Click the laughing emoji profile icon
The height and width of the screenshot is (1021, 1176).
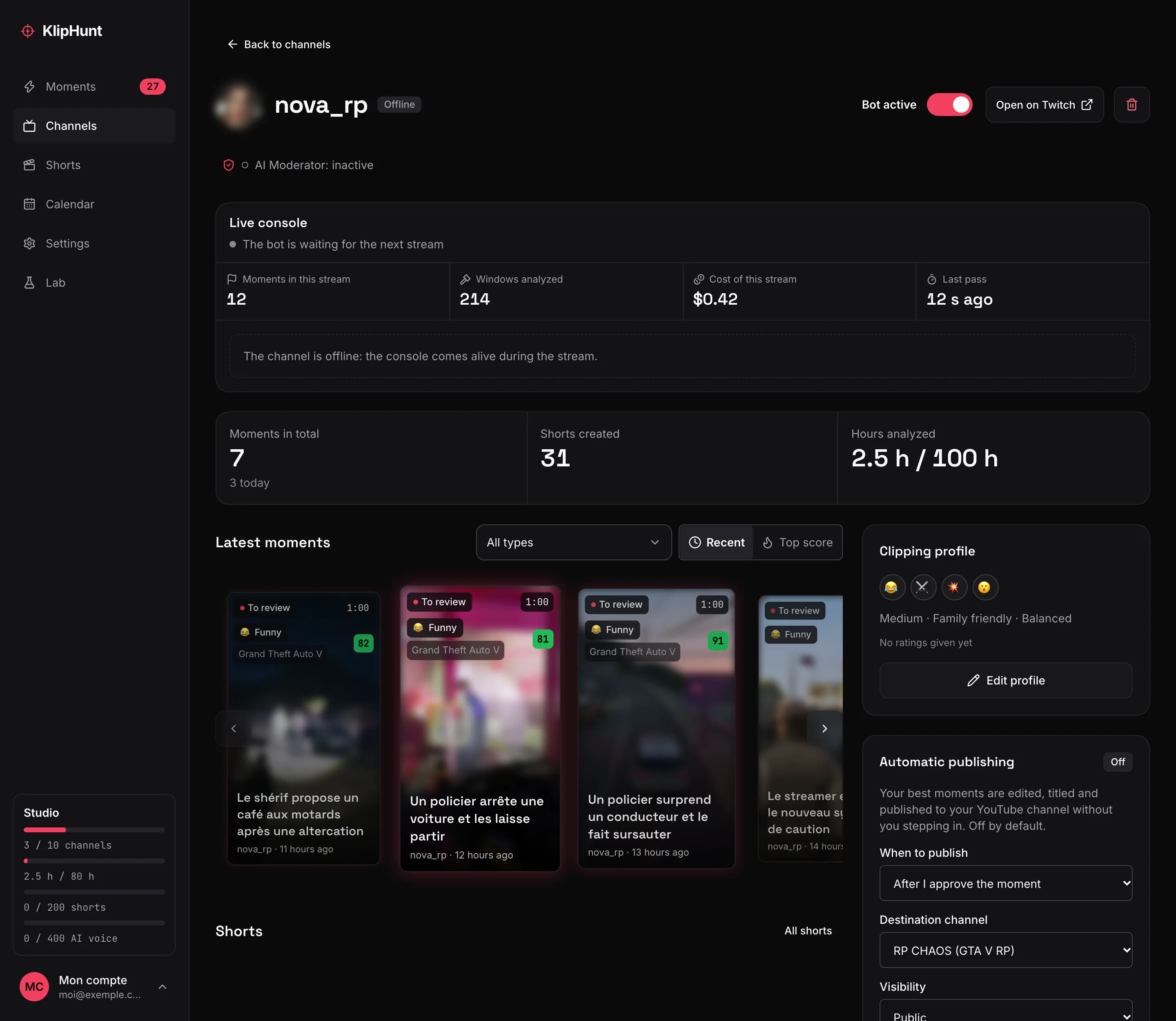tap(892, 587)
